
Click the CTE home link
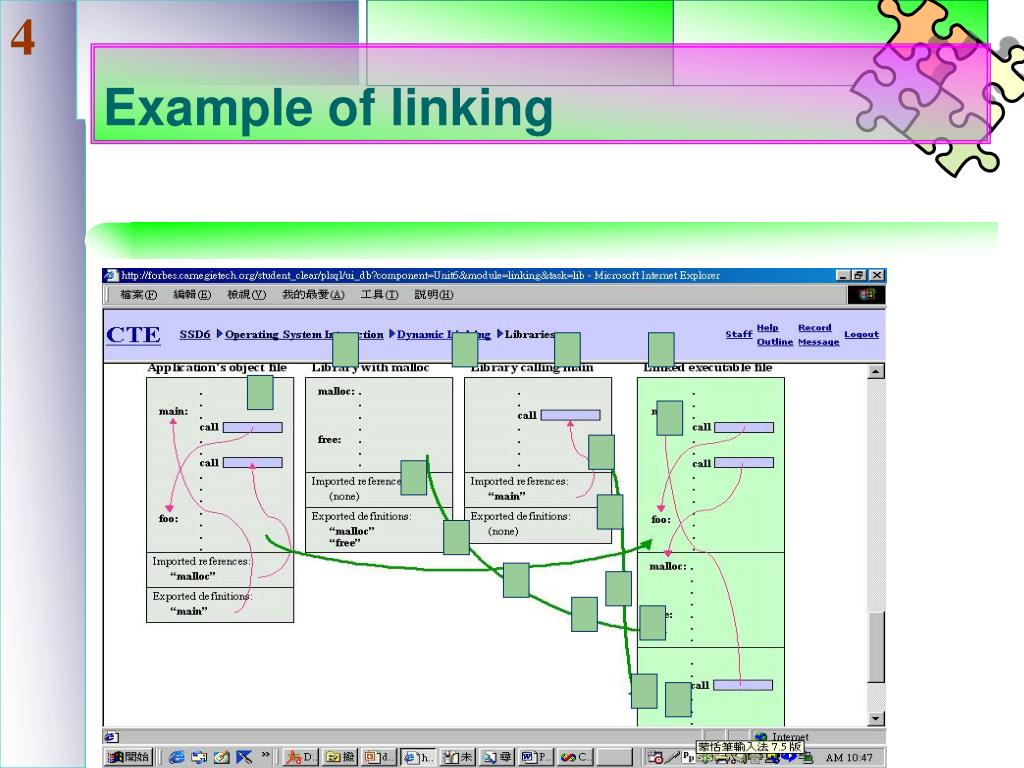(133, 334)
